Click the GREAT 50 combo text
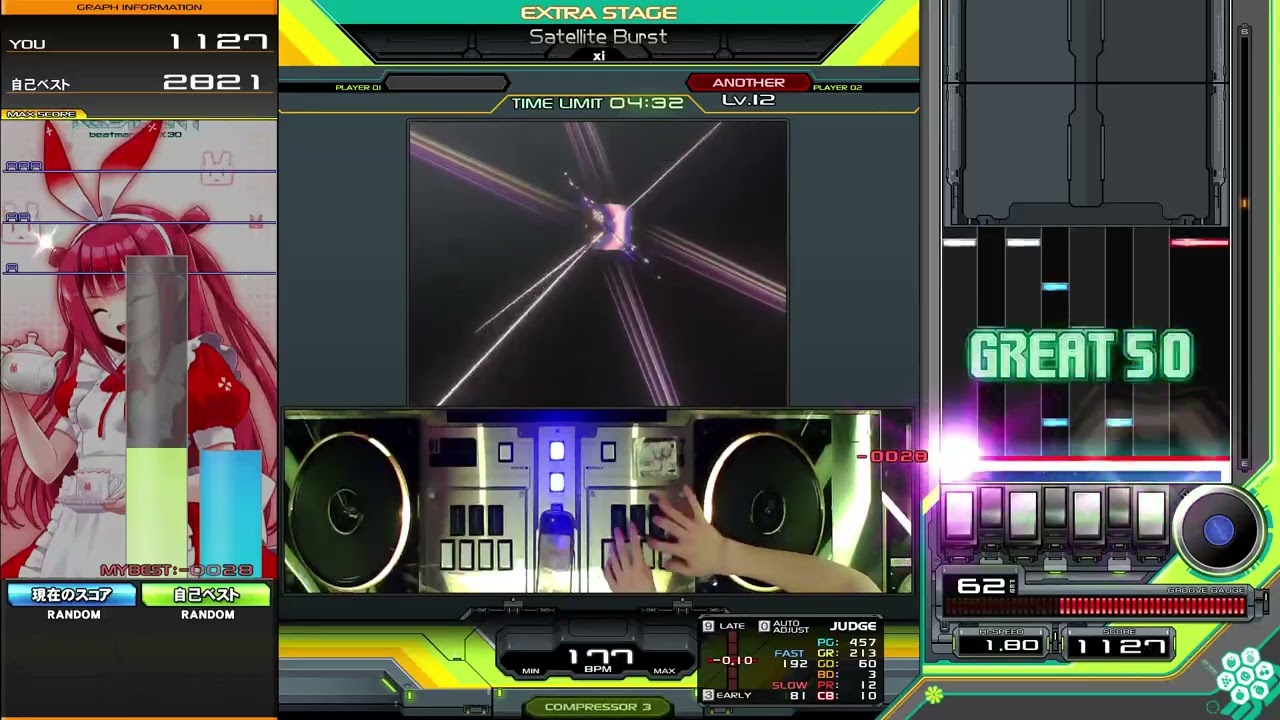The width and height of the screenshot is (1280, 720). [x=1081, y=357]
